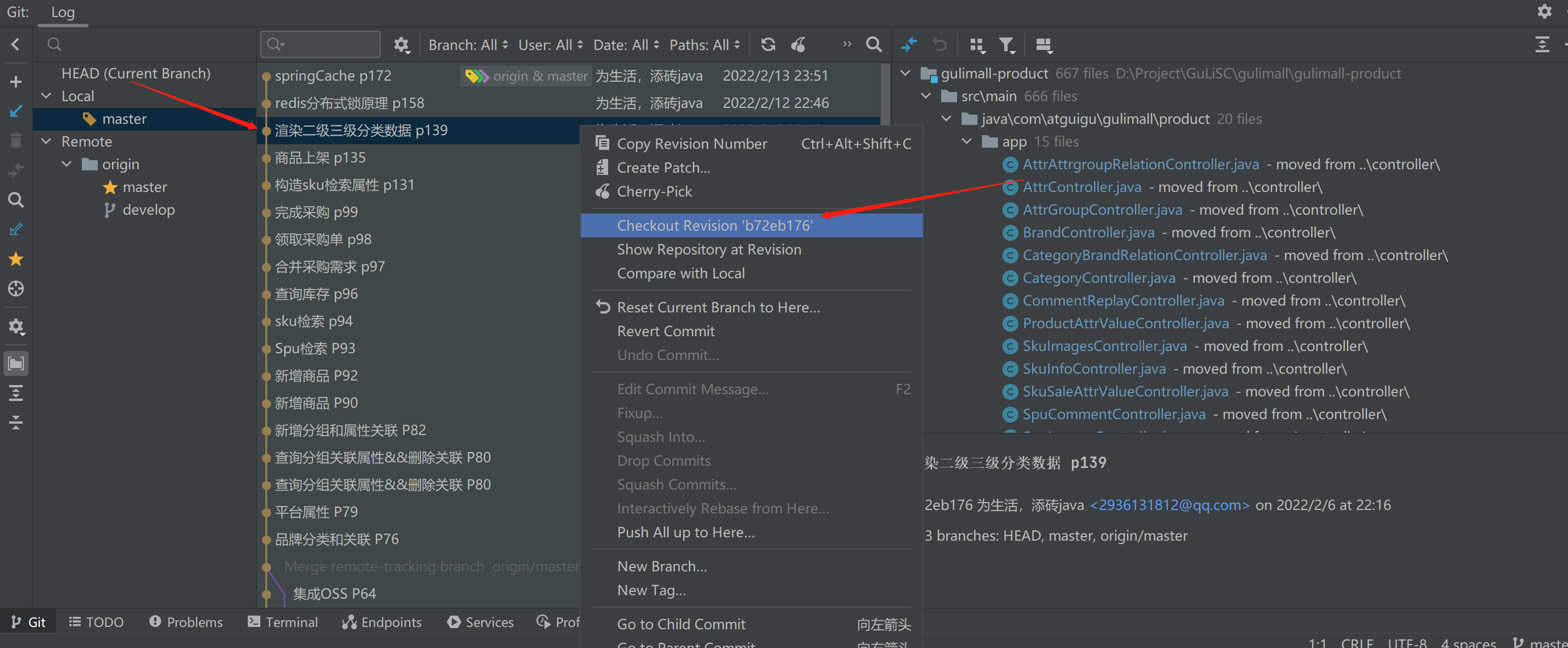1568x648 pixels.
Task: Collapse the Local branches node
Action: click(x=46, y=96)
